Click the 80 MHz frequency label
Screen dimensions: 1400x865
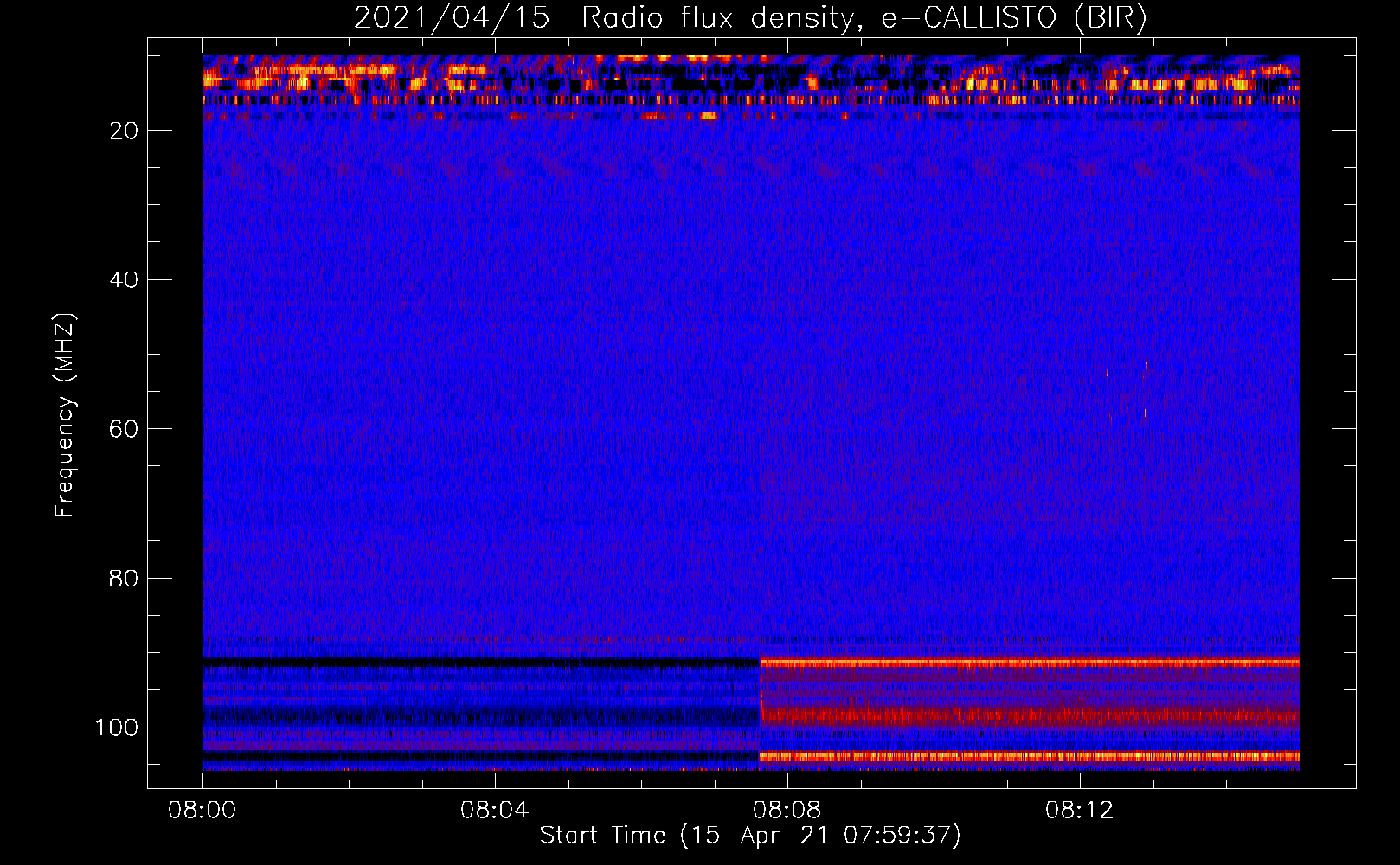pyautogui.click(x=124, y=579)
